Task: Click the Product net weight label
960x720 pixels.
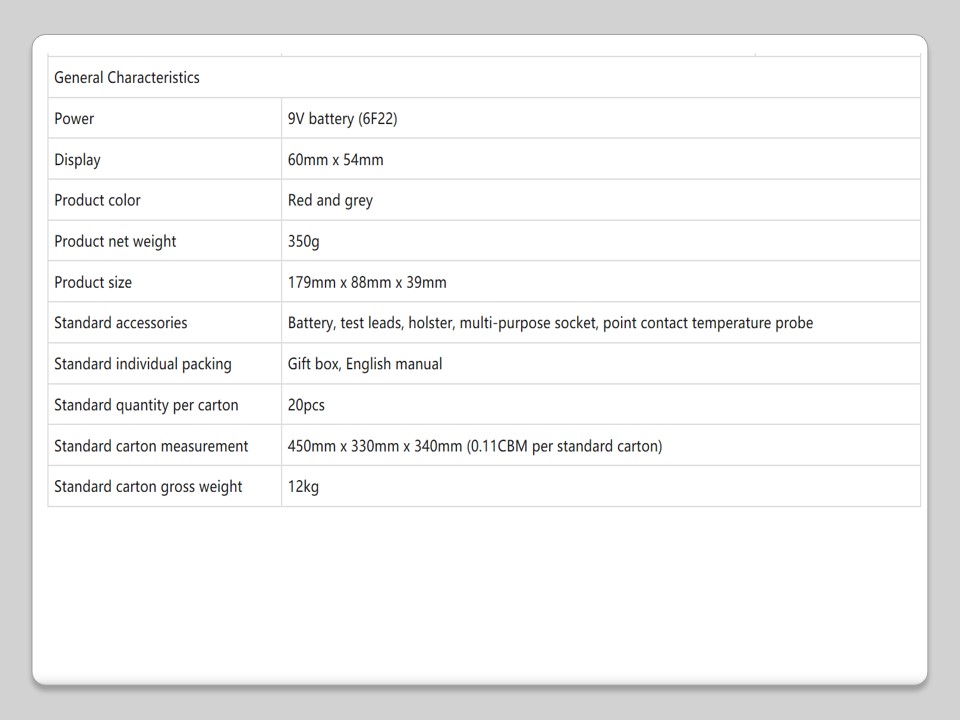Action: pyautogui.click(x=115, y=242)
